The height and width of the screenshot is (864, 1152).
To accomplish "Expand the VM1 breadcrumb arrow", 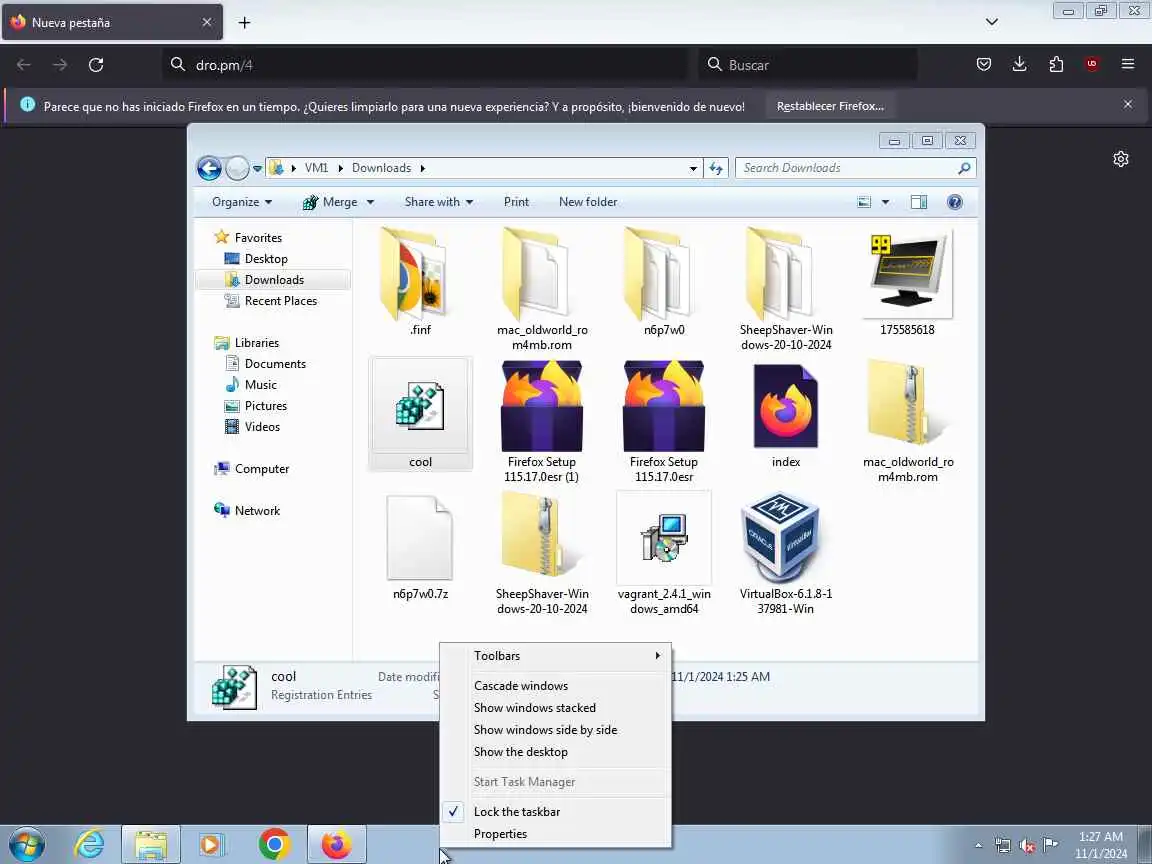I will pos(340,168).
